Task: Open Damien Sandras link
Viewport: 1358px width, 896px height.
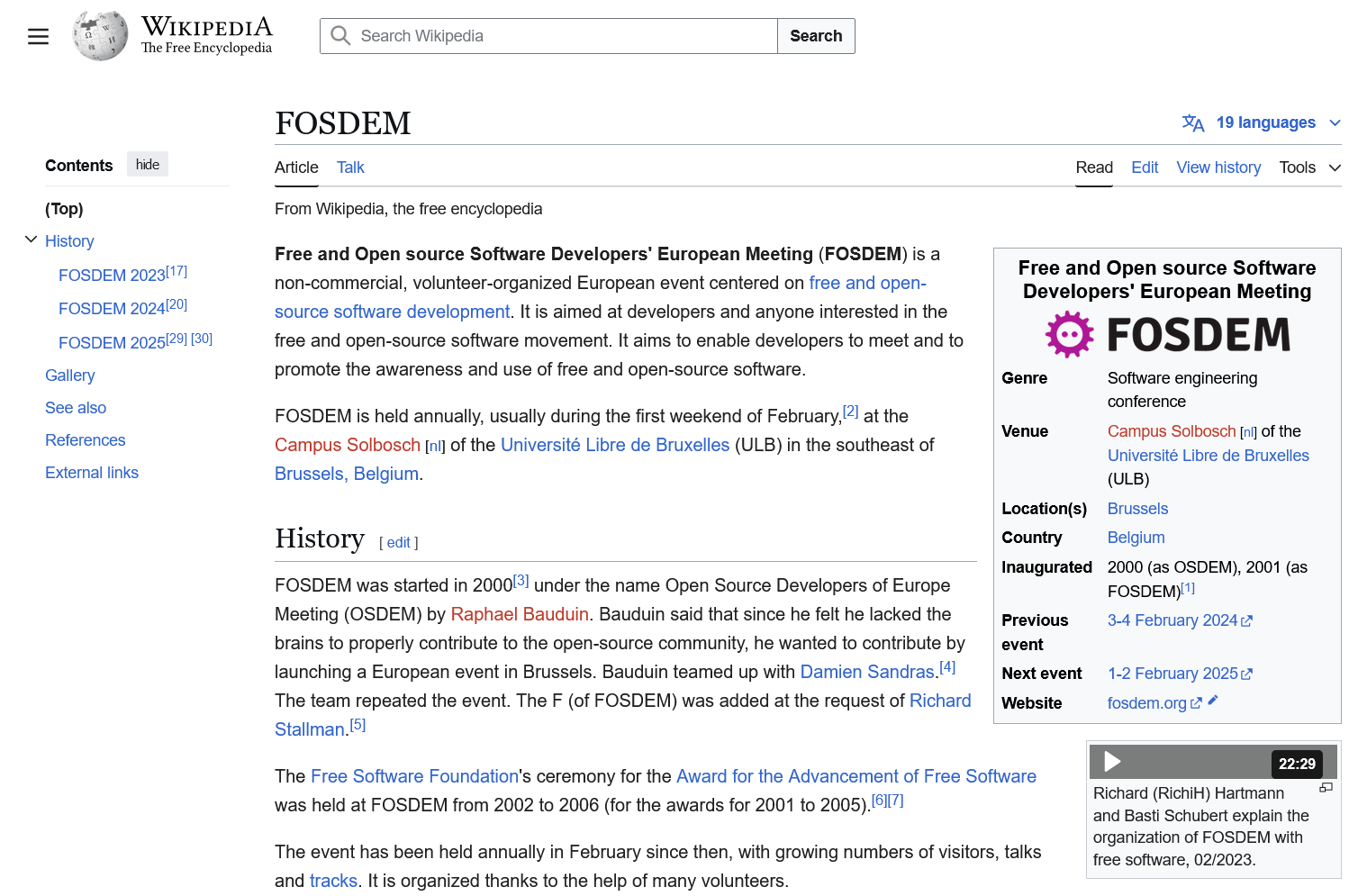Action: tap(867, 672)
